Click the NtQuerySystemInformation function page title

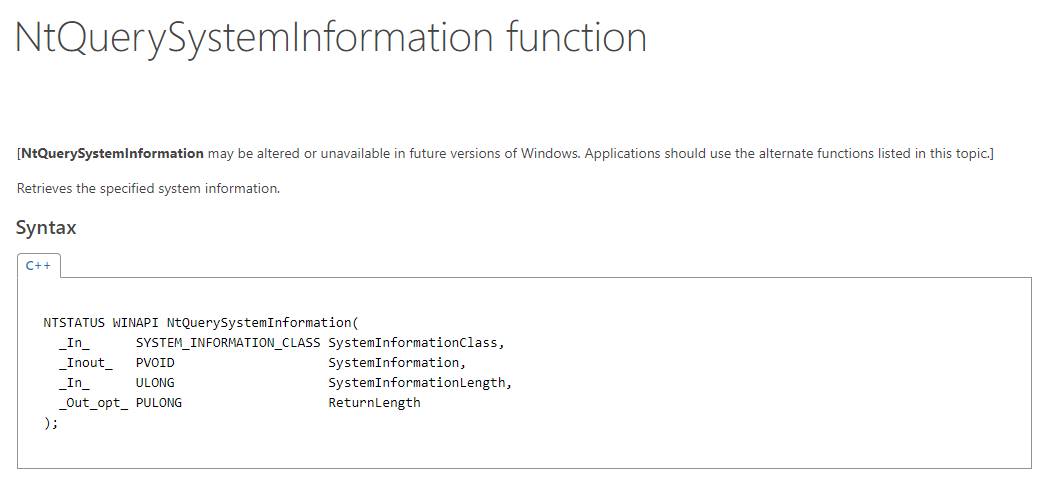pos(331,38)
